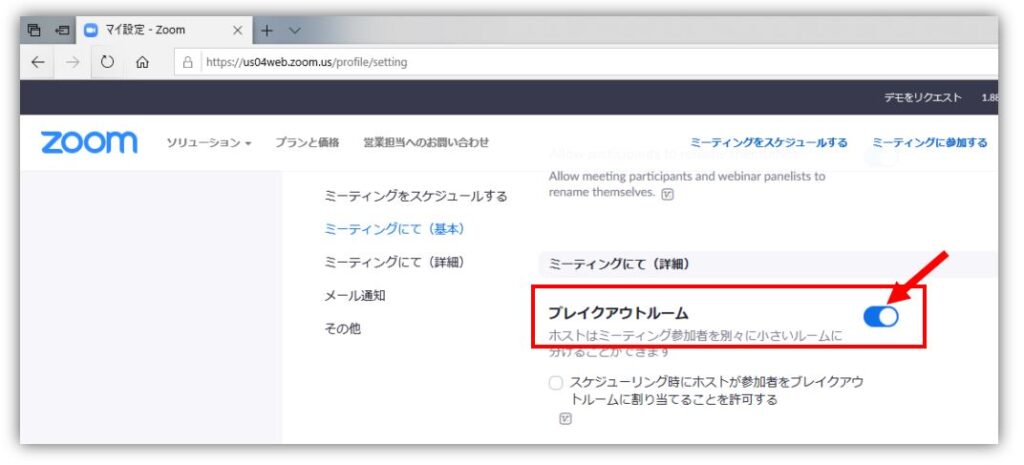Click the tabs overview icon at far left

coord(34,30)
